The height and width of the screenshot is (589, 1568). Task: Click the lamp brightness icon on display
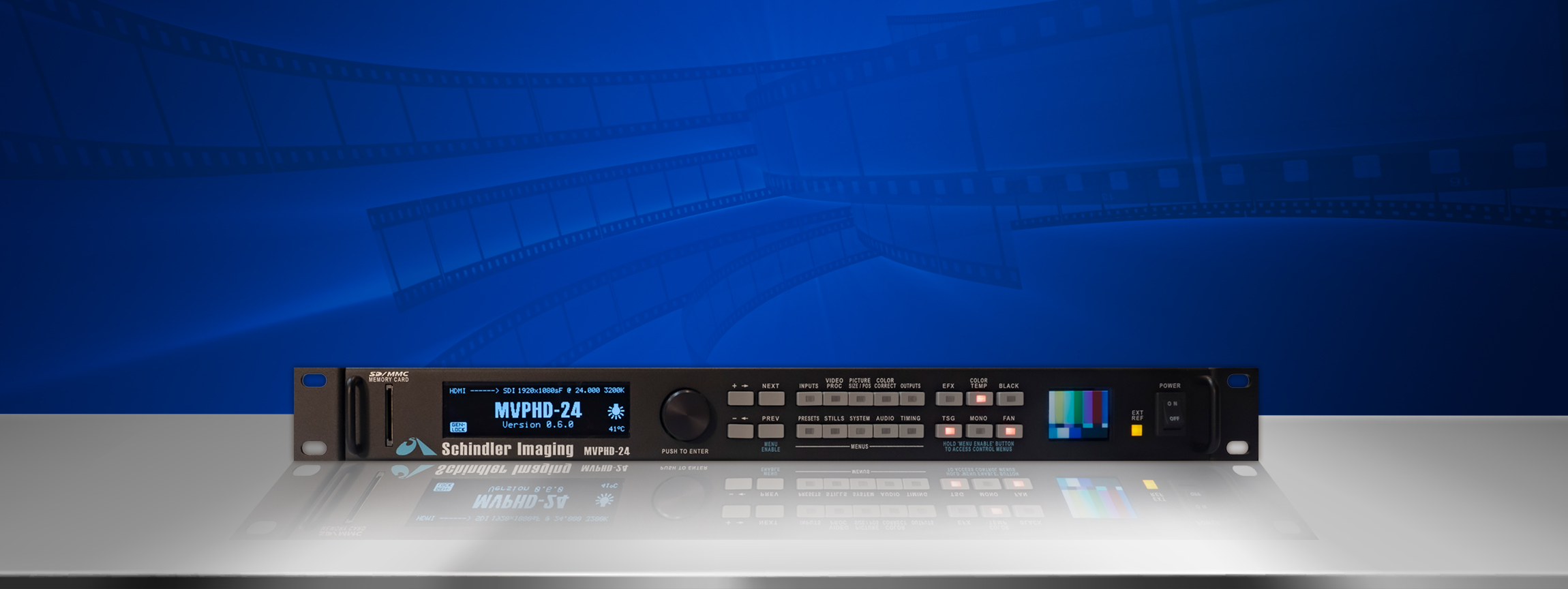click(x=616, y=411)
